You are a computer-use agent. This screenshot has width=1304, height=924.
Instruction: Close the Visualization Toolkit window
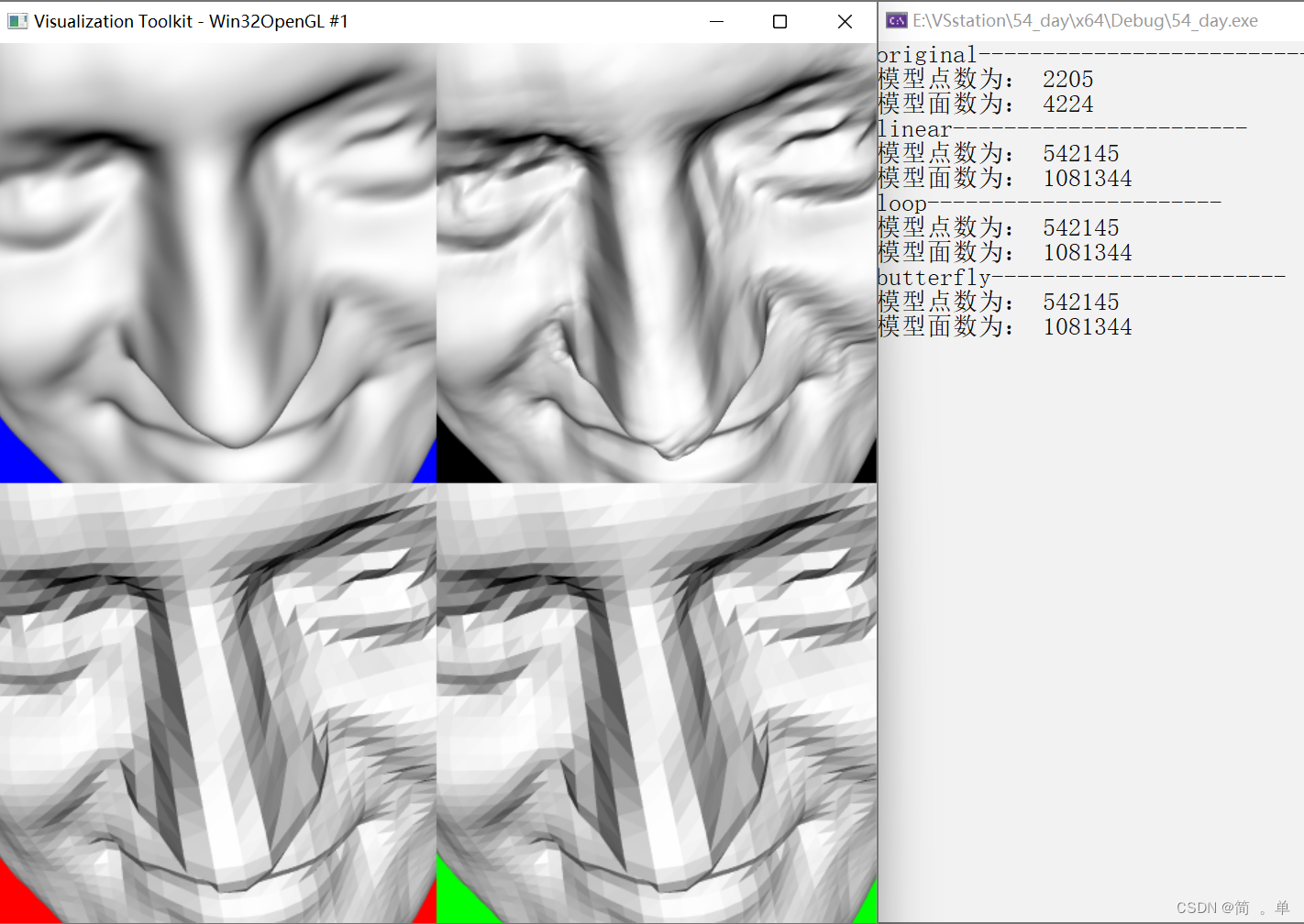tap(845, 20)
